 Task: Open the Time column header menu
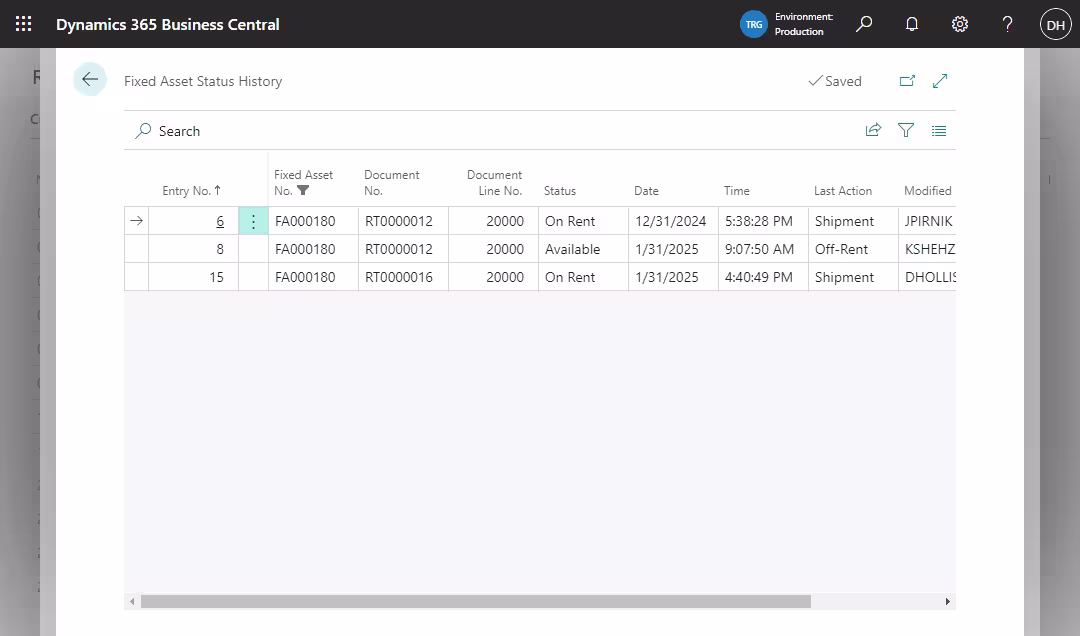point(736,191)
